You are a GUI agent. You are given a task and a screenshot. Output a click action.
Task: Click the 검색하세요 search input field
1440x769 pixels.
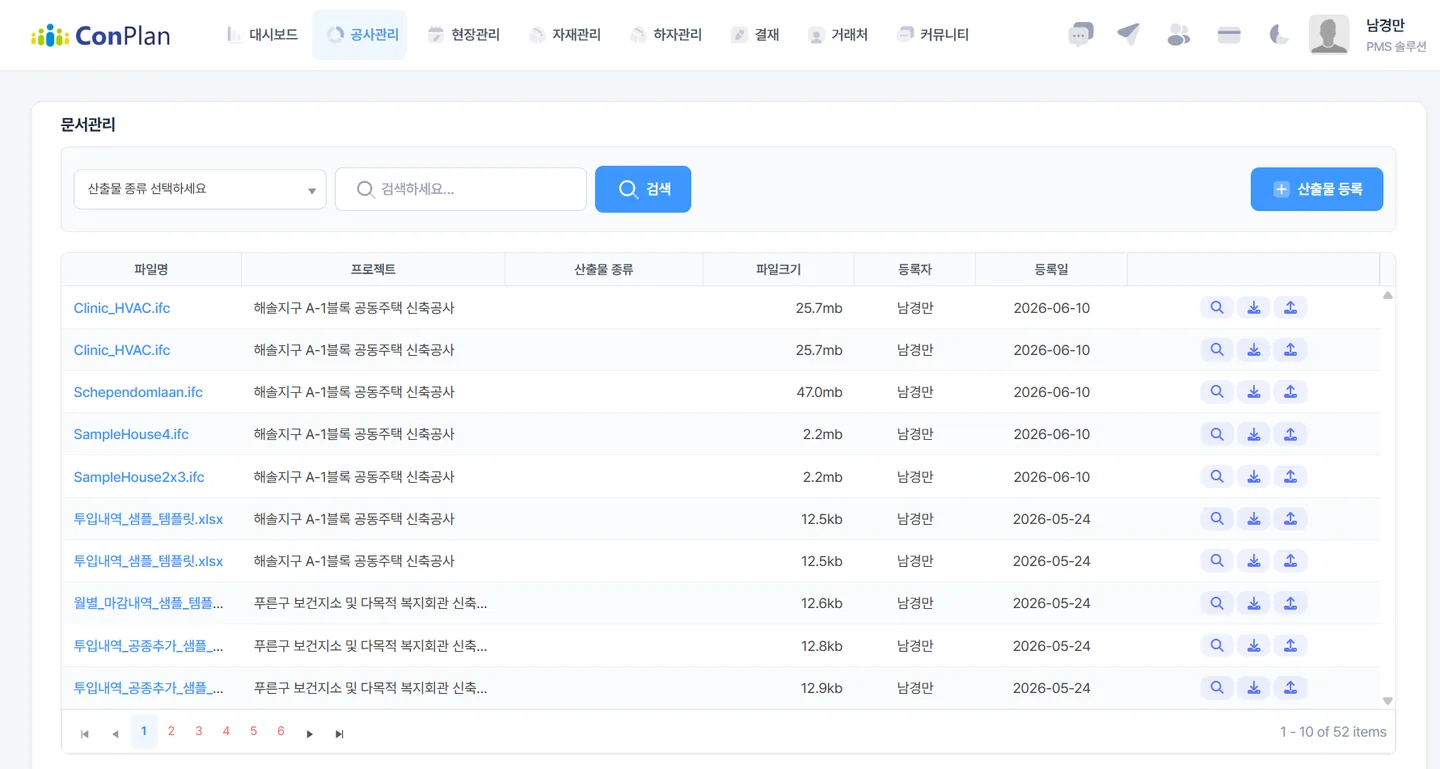coord(461,189)
